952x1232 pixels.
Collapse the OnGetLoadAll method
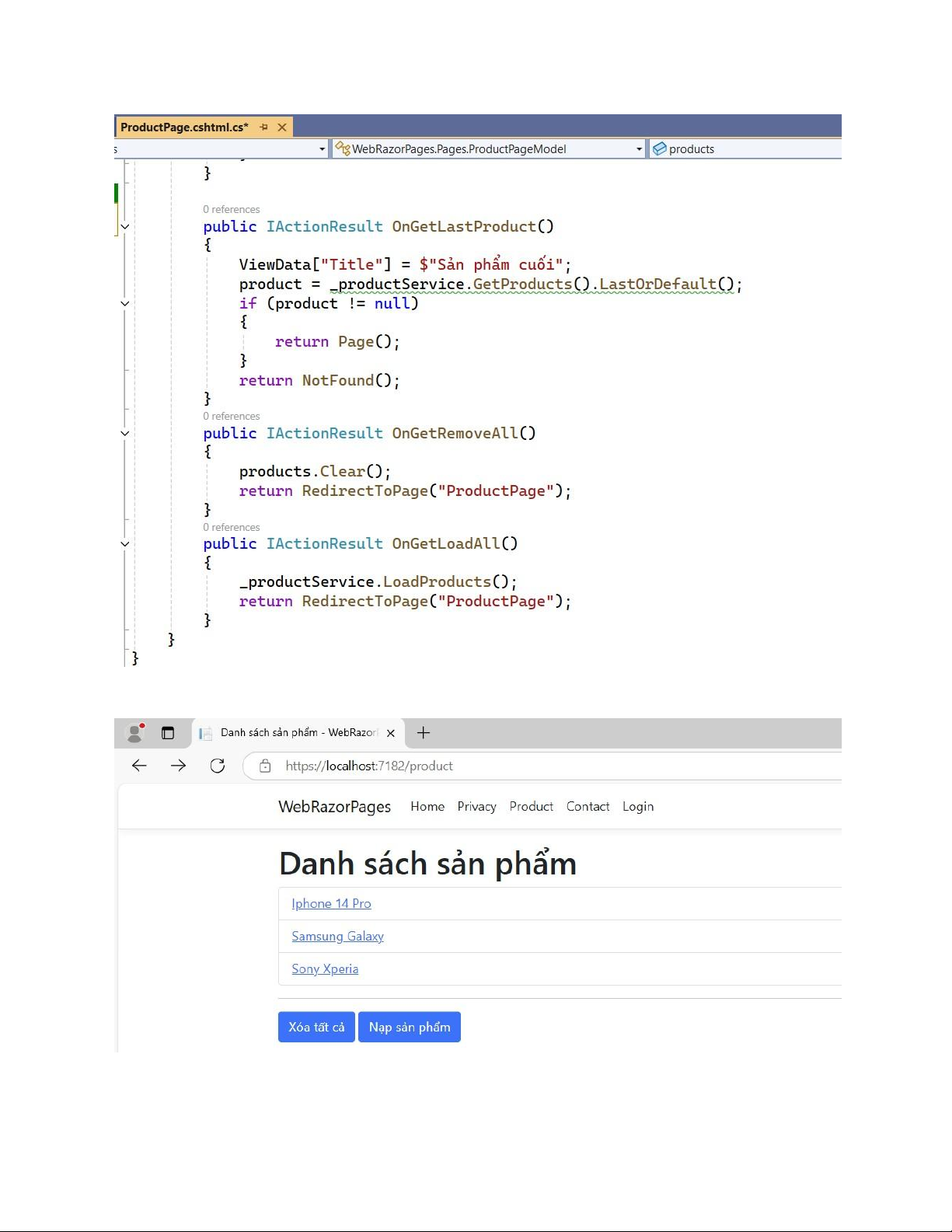point(124,544)
